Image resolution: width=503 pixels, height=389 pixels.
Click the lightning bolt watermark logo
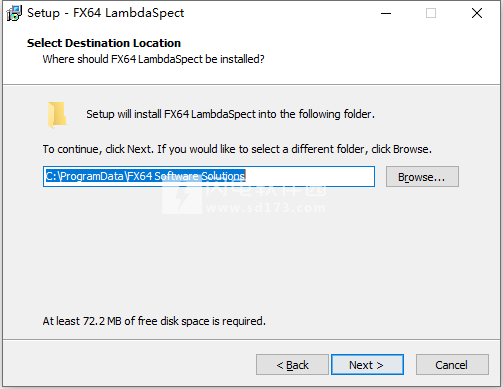pyautogui.click(x=182, y=198)
